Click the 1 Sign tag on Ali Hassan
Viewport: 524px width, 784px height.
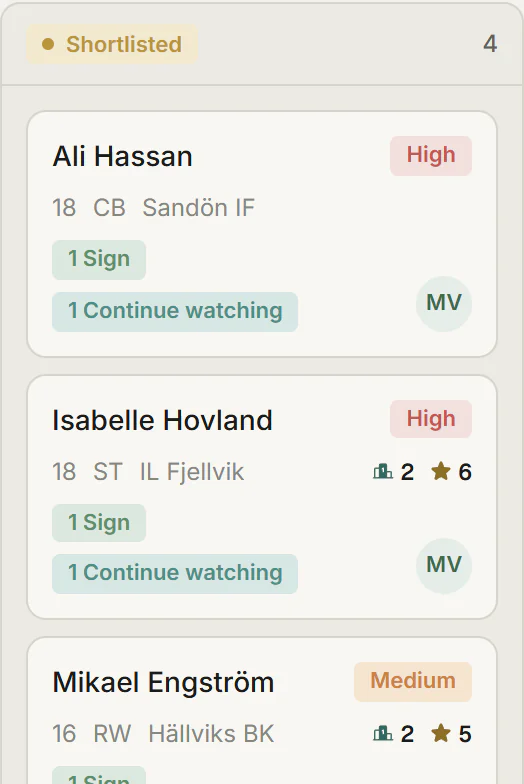tap(99, 260)
